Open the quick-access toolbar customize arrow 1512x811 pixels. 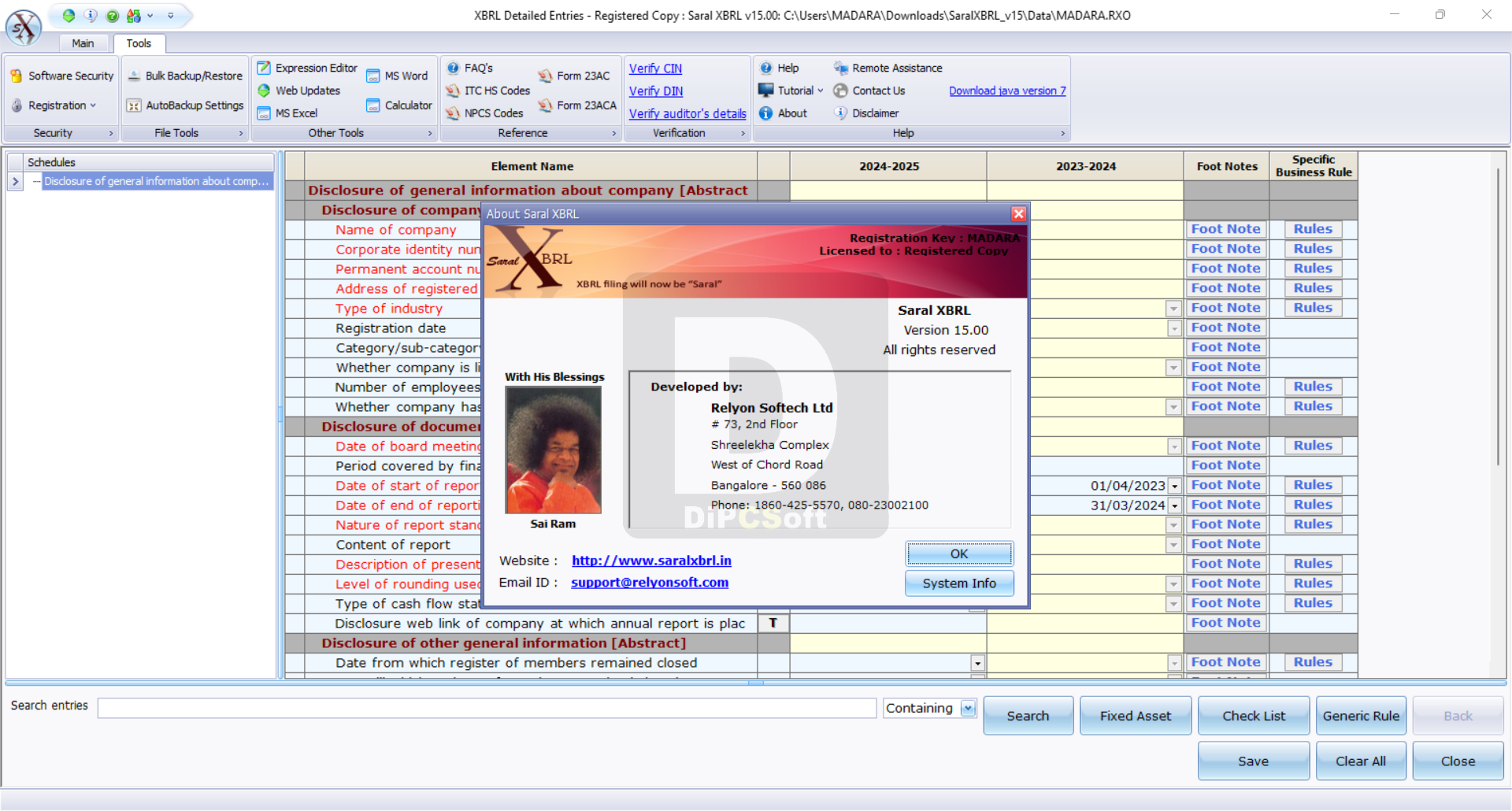pyautogui.click(x=171, y=16)
